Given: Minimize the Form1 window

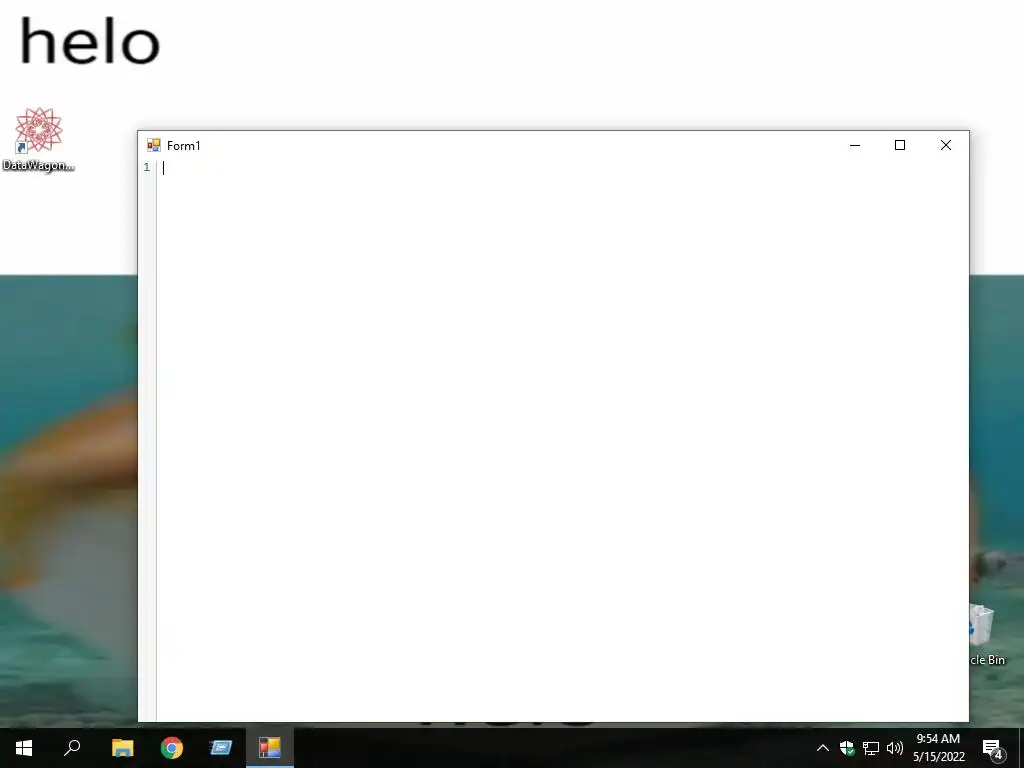Looking at the screenshot, I should point(855,145).
